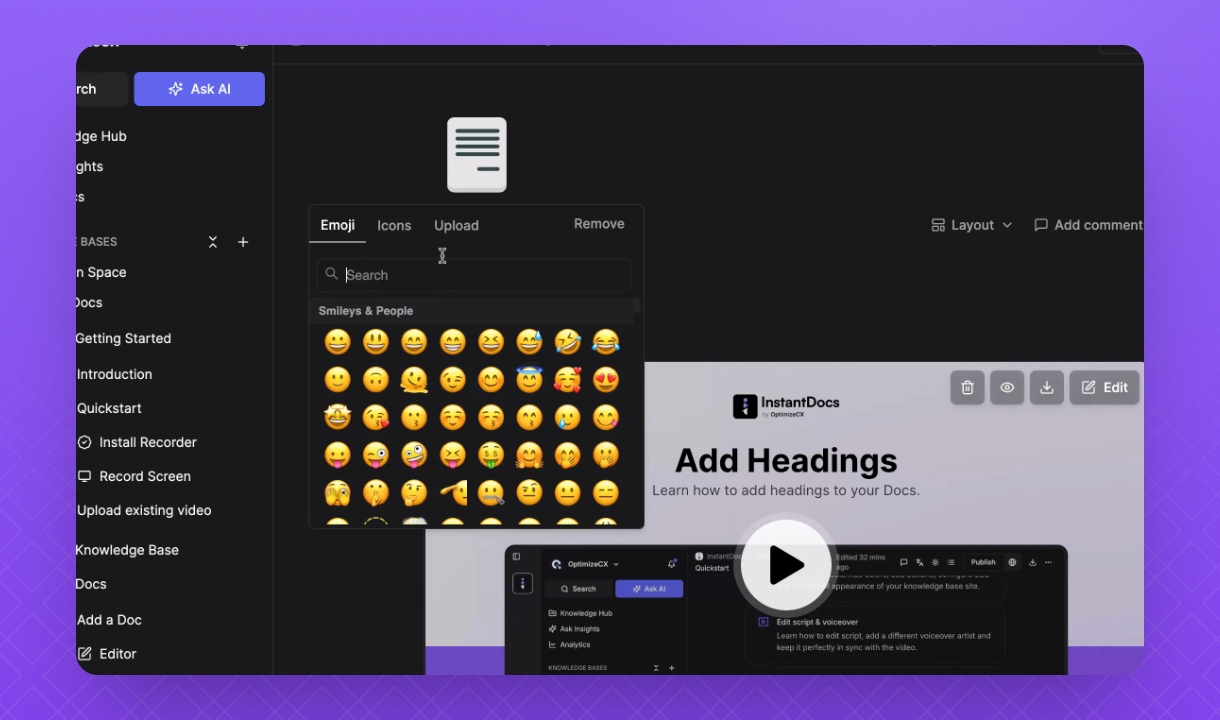Click the 'Add Headings' title on the video

click(x=786, y=460)
